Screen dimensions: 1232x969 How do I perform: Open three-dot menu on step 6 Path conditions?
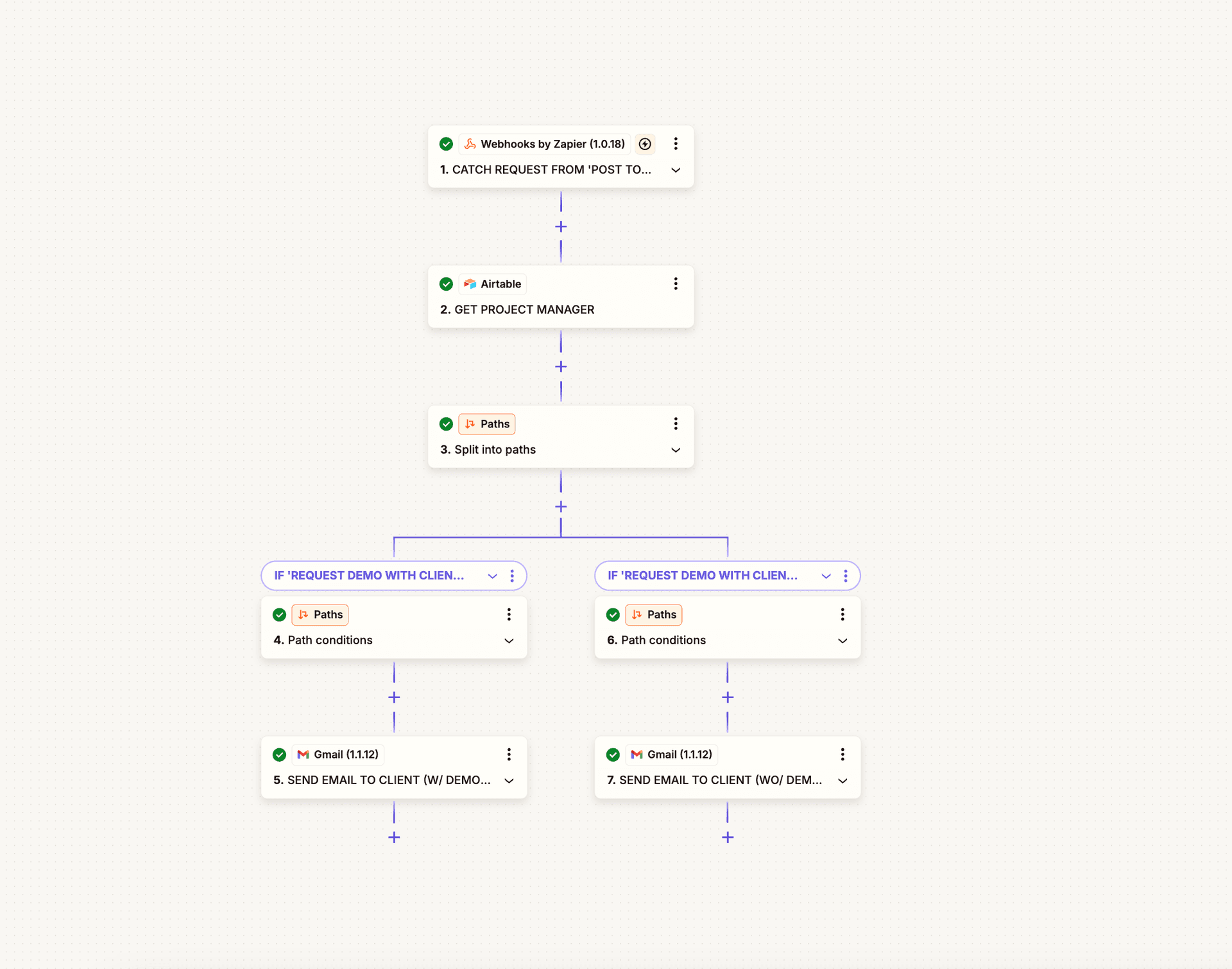[843, 614]
